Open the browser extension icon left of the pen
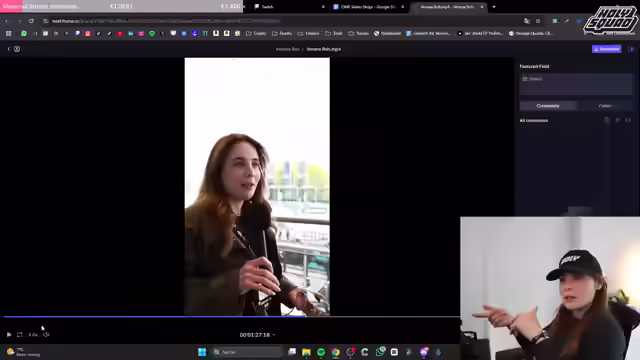This screenshot has width=640, height=360. coord(555,21)
